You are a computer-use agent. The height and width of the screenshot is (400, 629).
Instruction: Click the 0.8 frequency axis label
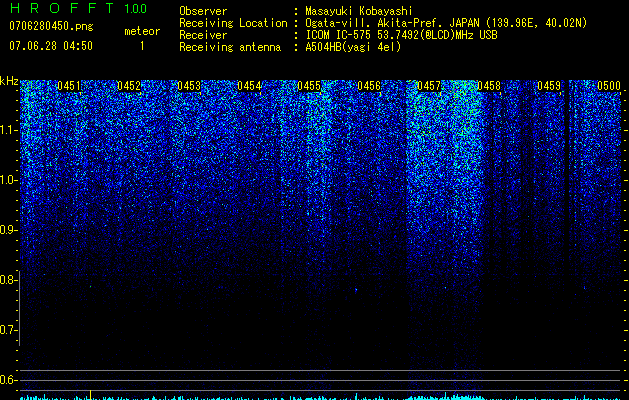click(8, 280)
